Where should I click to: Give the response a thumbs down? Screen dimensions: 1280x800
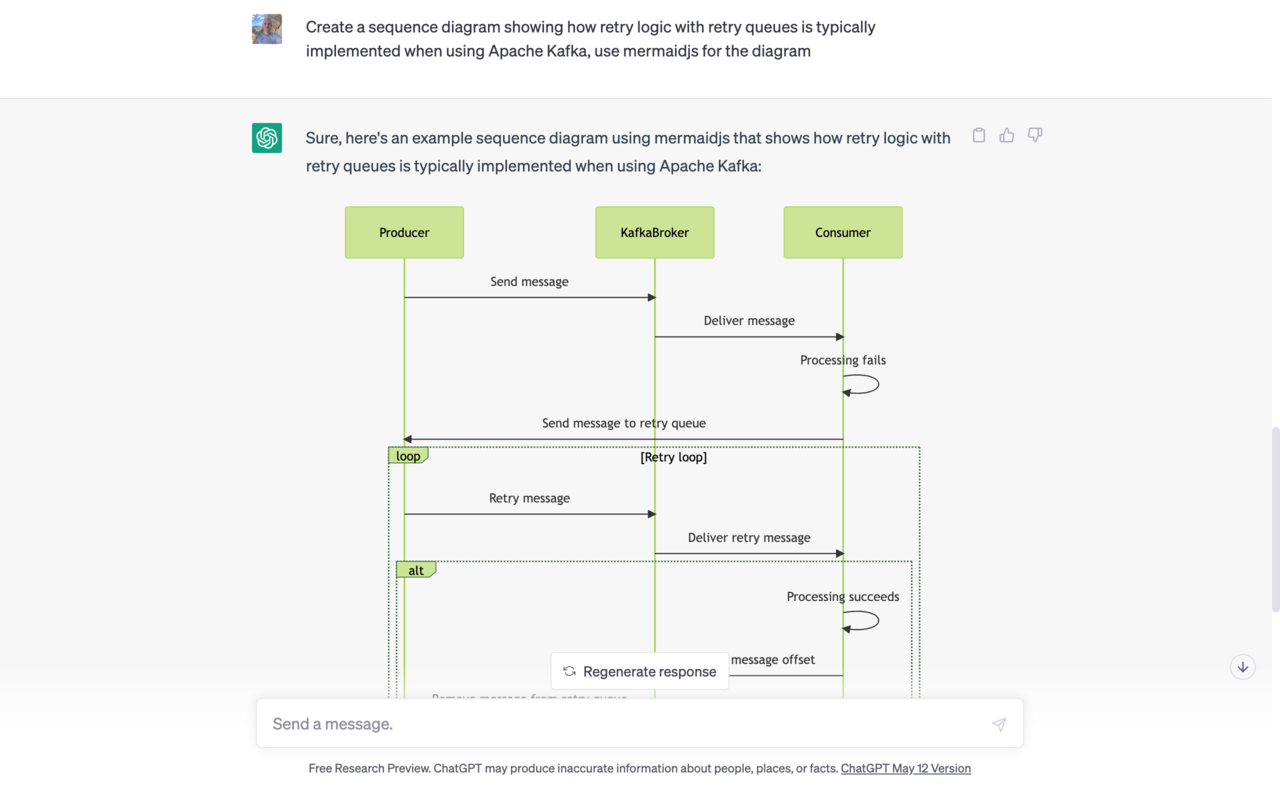tap(1034, 135)
